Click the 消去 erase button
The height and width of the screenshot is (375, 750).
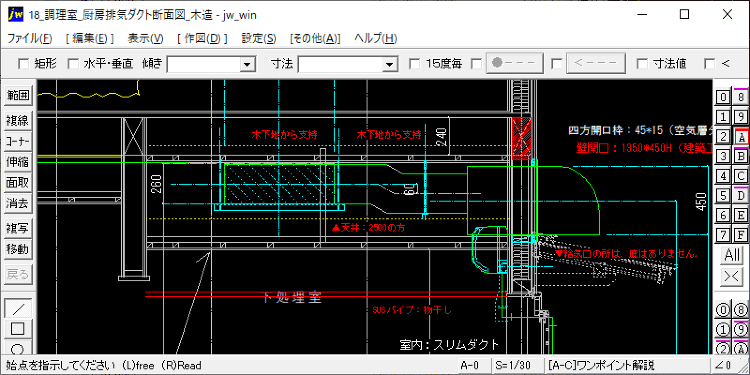point(18,203)
